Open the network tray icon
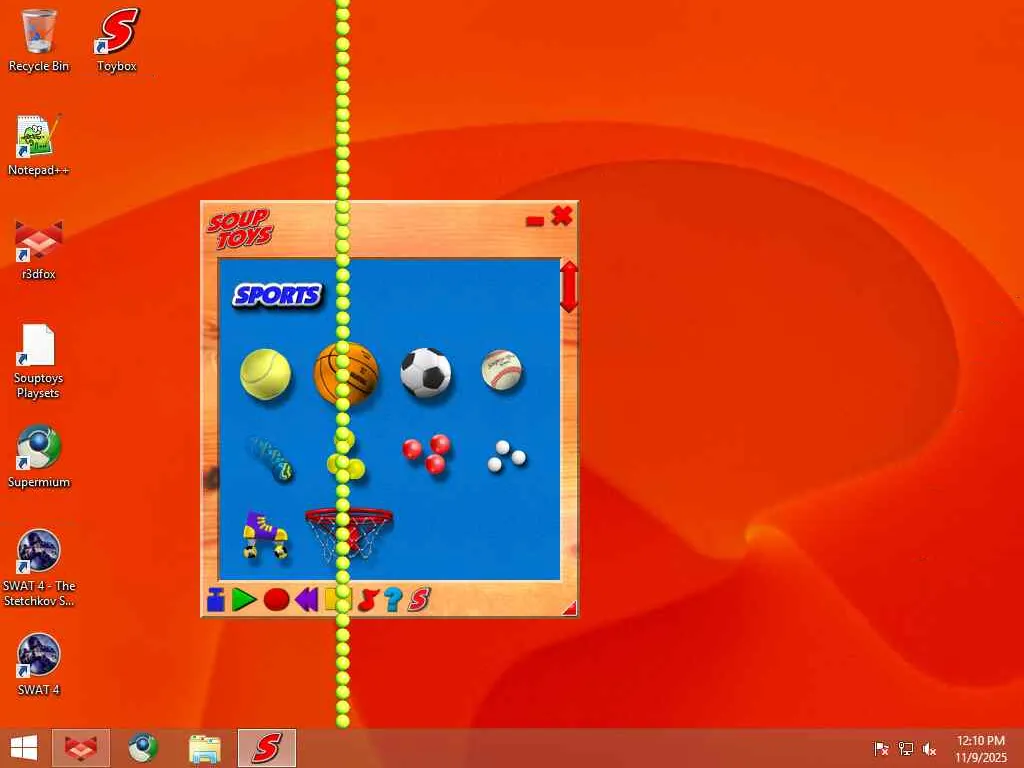This screenshot has width=1024, height=768. [x=905, y=748]
